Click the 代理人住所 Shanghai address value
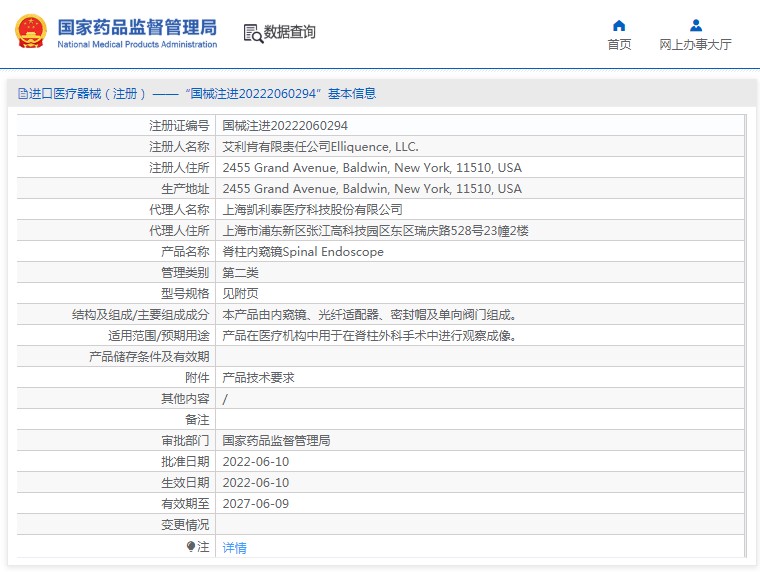The height and width of the screenshot is (572, 760). tap(375, 231)
